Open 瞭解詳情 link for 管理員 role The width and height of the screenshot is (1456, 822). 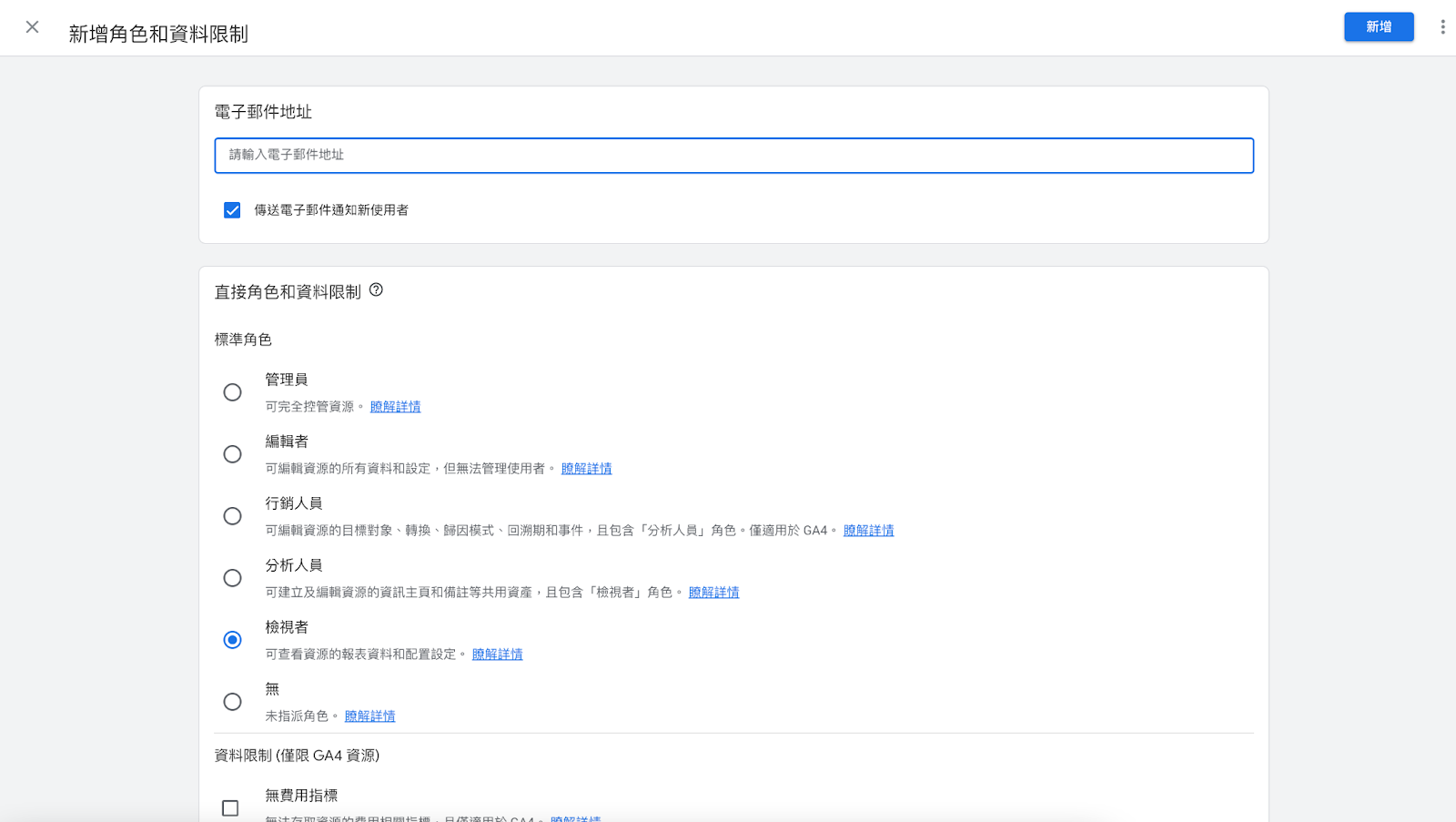395,407
